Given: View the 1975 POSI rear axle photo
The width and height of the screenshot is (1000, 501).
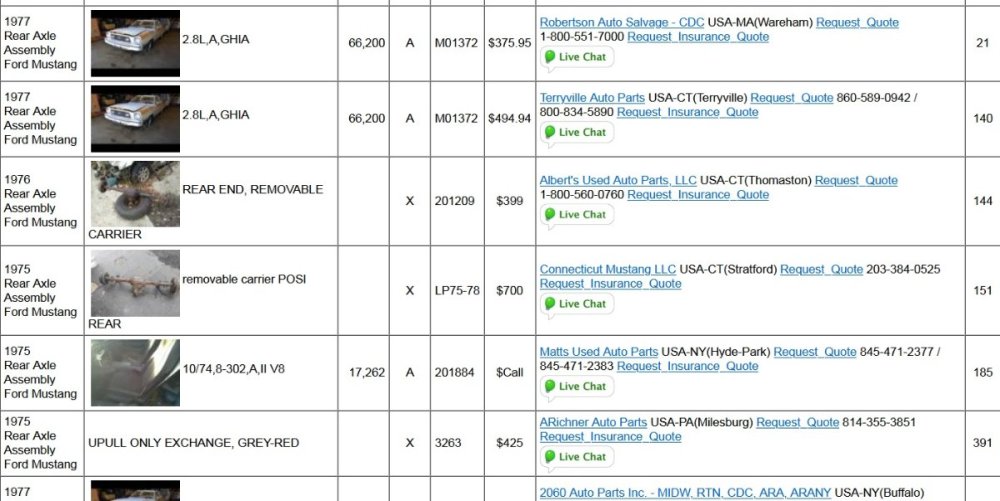Looking at the screenshot, I should pos(135,283).
